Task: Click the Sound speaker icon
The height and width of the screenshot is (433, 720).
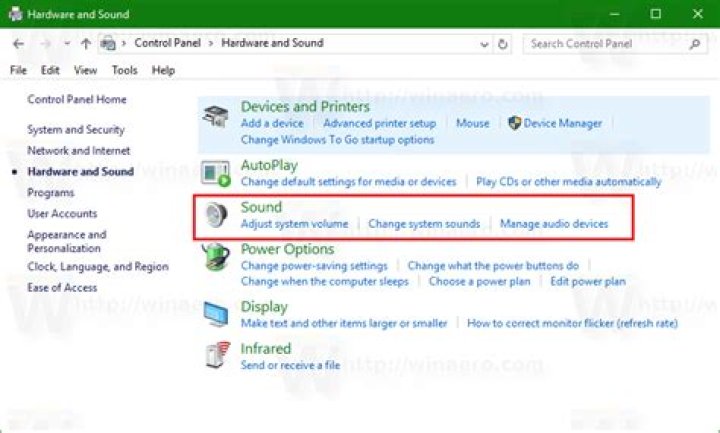Action: 216,215
